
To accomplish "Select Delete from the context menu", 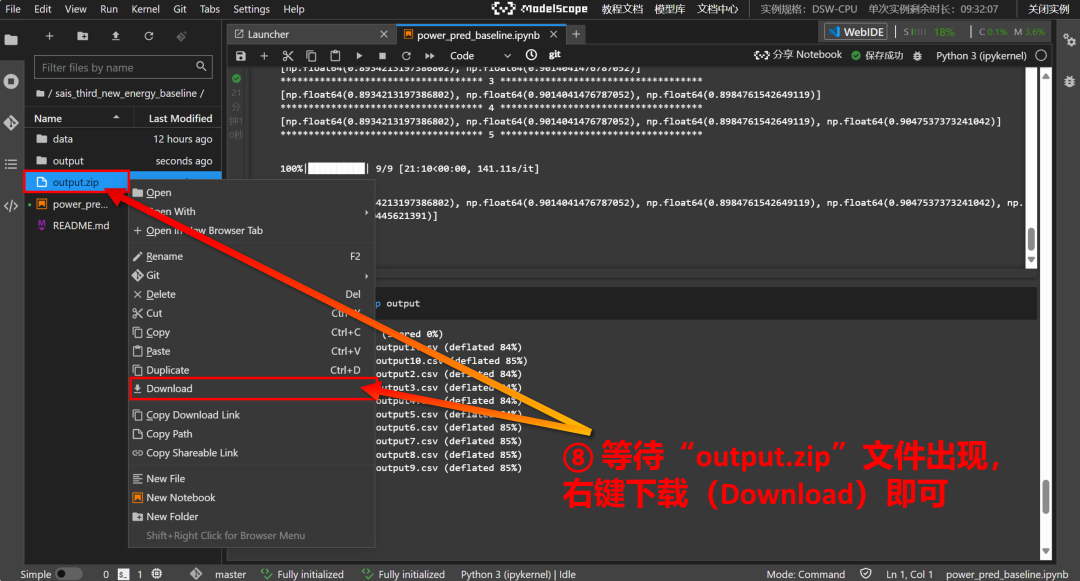I will tap(251, 294).
